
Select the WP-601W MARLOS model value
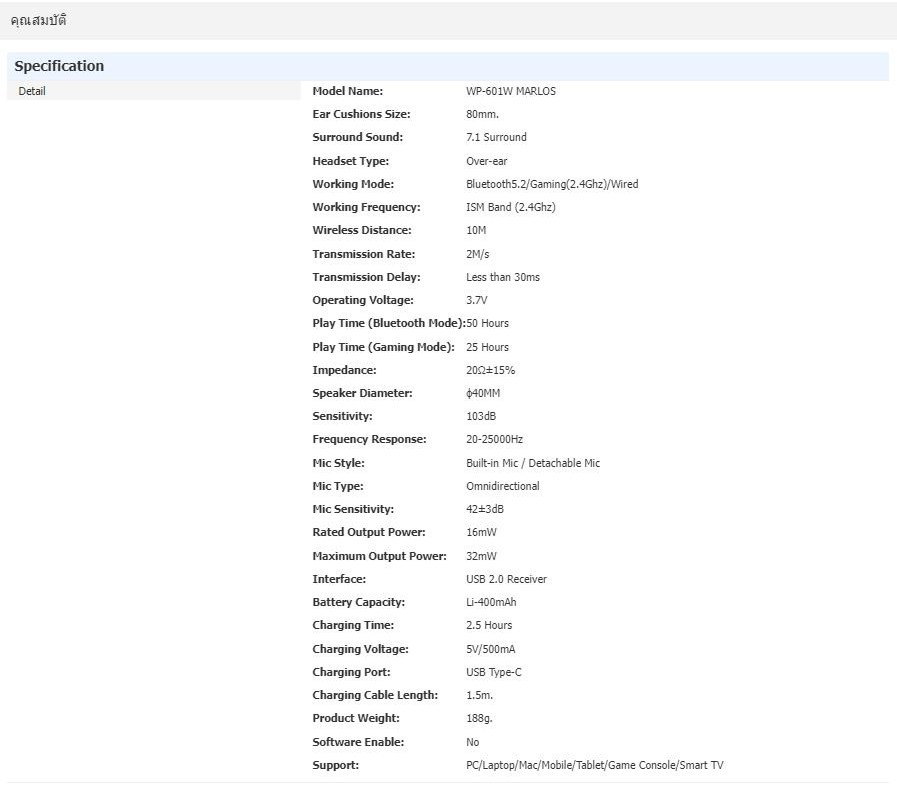pos(510,91)
